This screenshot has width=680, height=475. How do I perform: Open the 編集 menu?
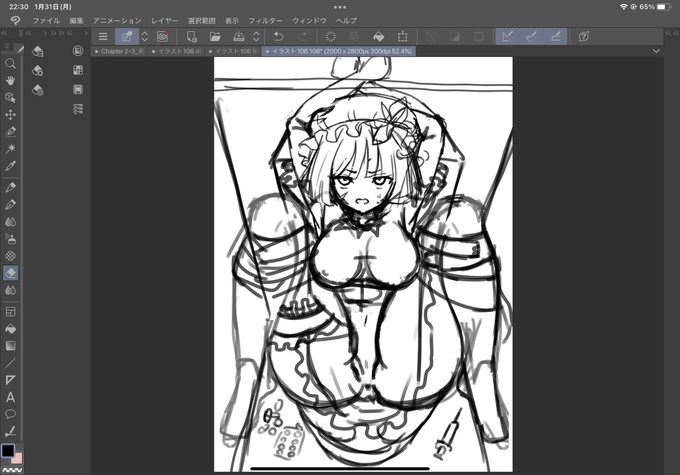[76, 20]
